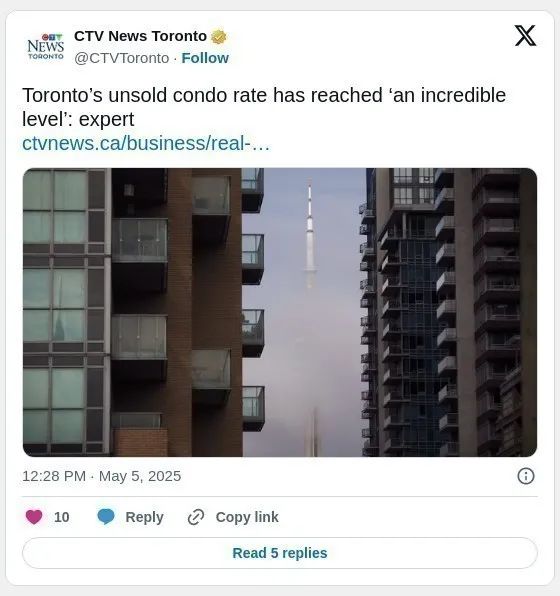Click the blue reply speech bubble icon

coord(106,517)
